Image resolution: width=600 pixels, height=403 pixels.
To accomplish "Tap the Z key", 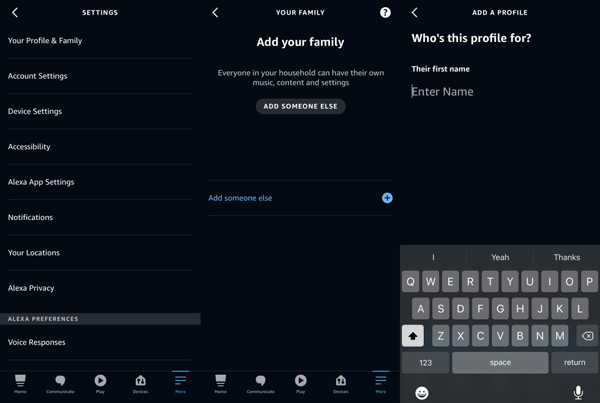I will (x=440, y=336).
